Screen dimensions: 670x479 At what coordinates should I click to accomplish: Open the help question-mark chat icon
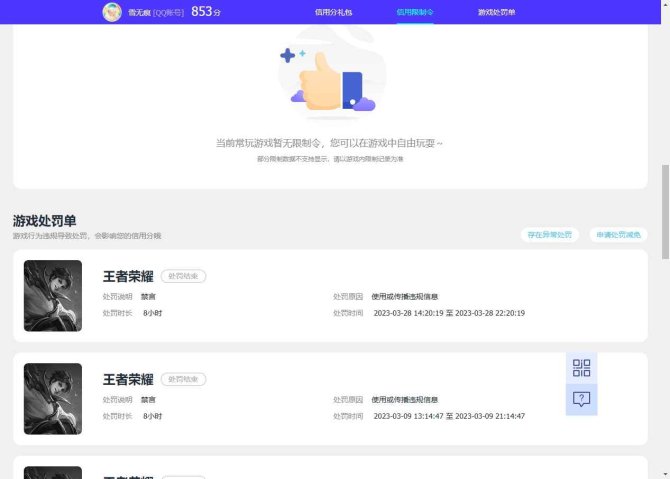pyautogui.click(x=581, y=399)
